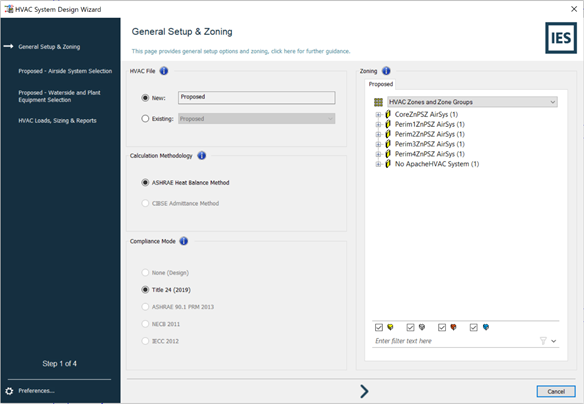Viewport: 584px width, 404px height.
Task: Click the HVAC File info icon
Action: pyautogui.click(x=164, y=71)
